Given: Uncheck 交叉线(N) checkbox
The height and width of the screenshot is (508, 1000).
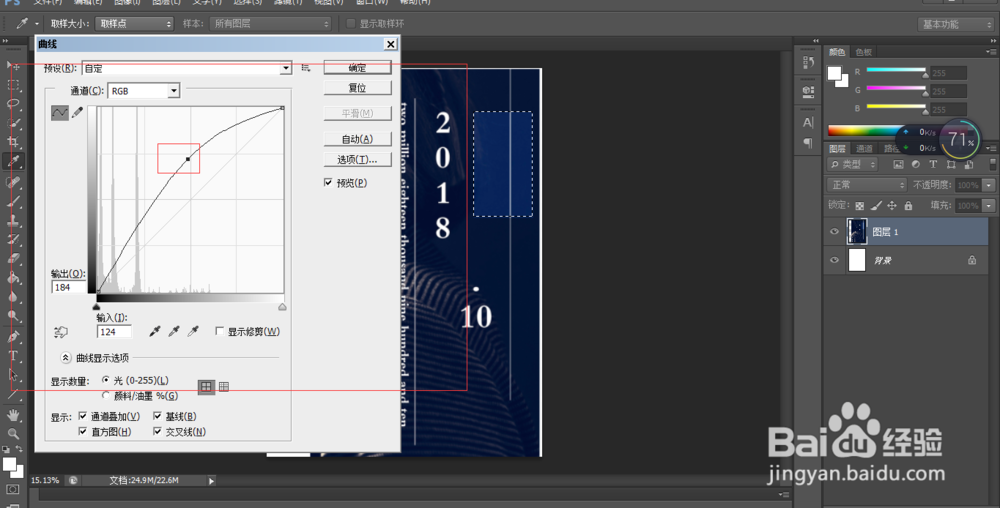Looking at the screenshot, I should coord(158,432).
